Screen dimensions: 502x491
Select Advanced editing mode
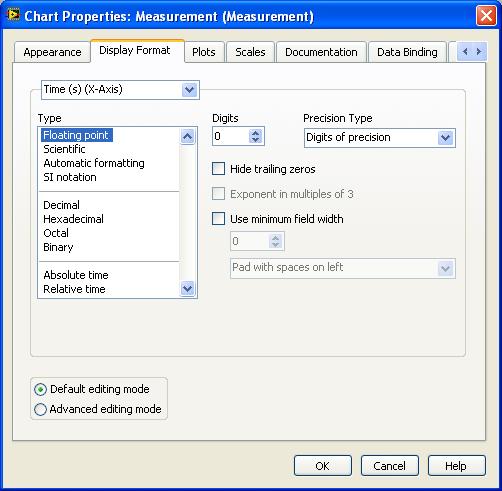tap(40, 409)
